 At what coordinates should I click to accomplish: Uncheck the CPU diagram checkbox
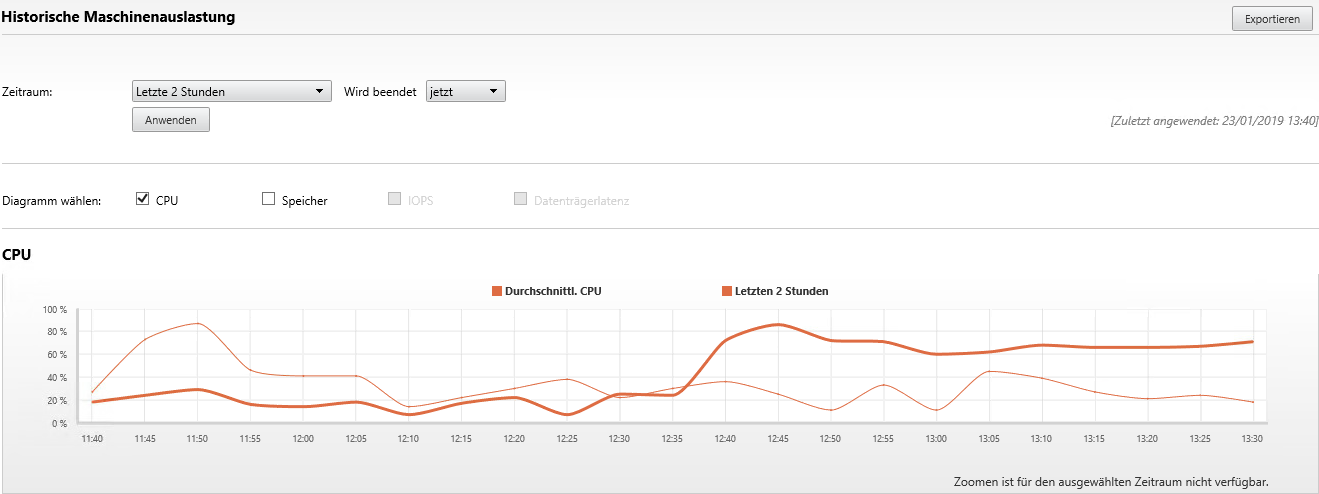point(142,199)
